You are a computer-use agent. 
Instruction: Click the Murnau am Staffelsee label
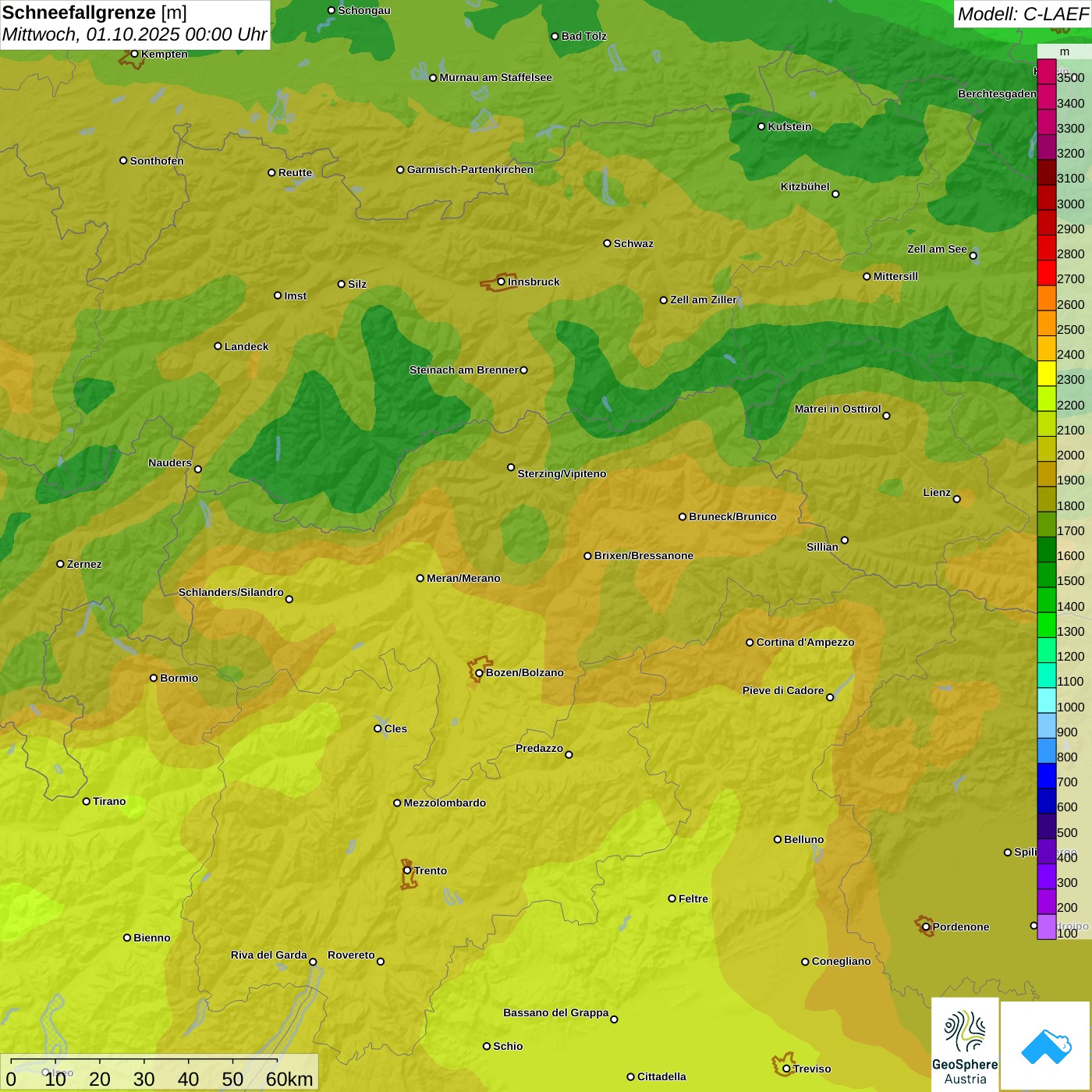(x=496, y=77)
